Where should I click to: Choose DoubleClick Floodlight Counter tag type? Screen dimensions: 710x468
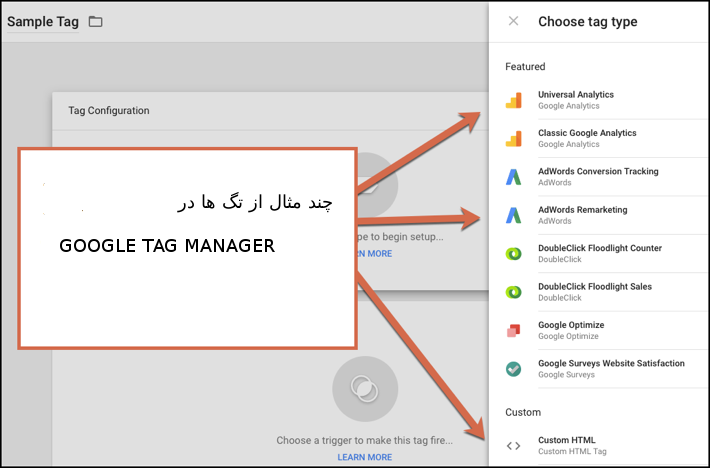click(599, 253)
